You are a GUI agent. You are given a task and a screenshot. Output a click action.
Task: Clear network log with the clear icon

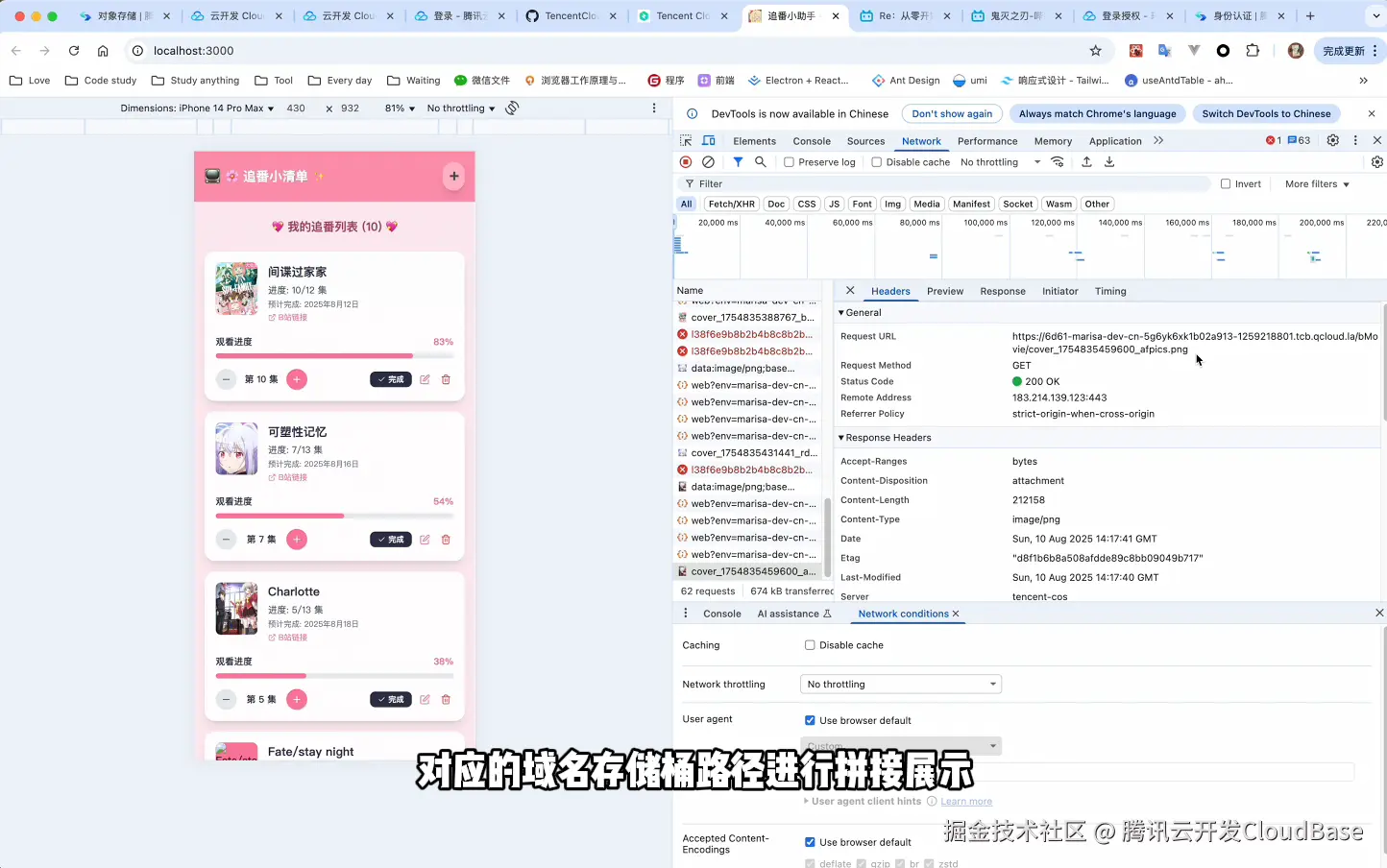point(709,162)
